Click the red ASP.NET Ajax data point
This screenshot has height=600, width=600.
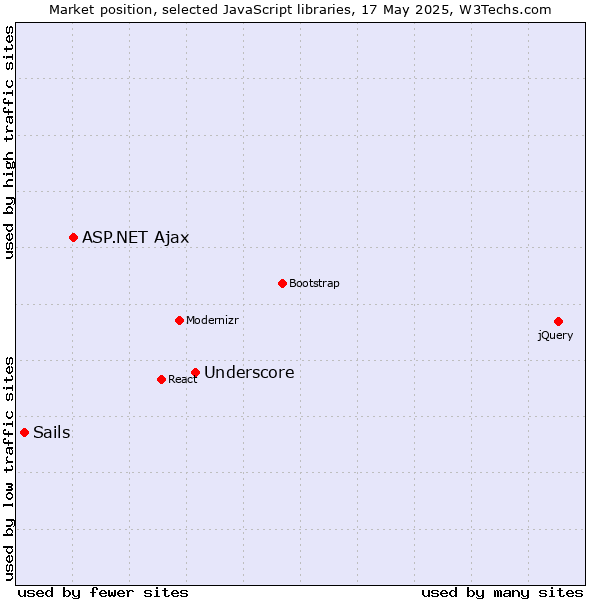(73, 238)
